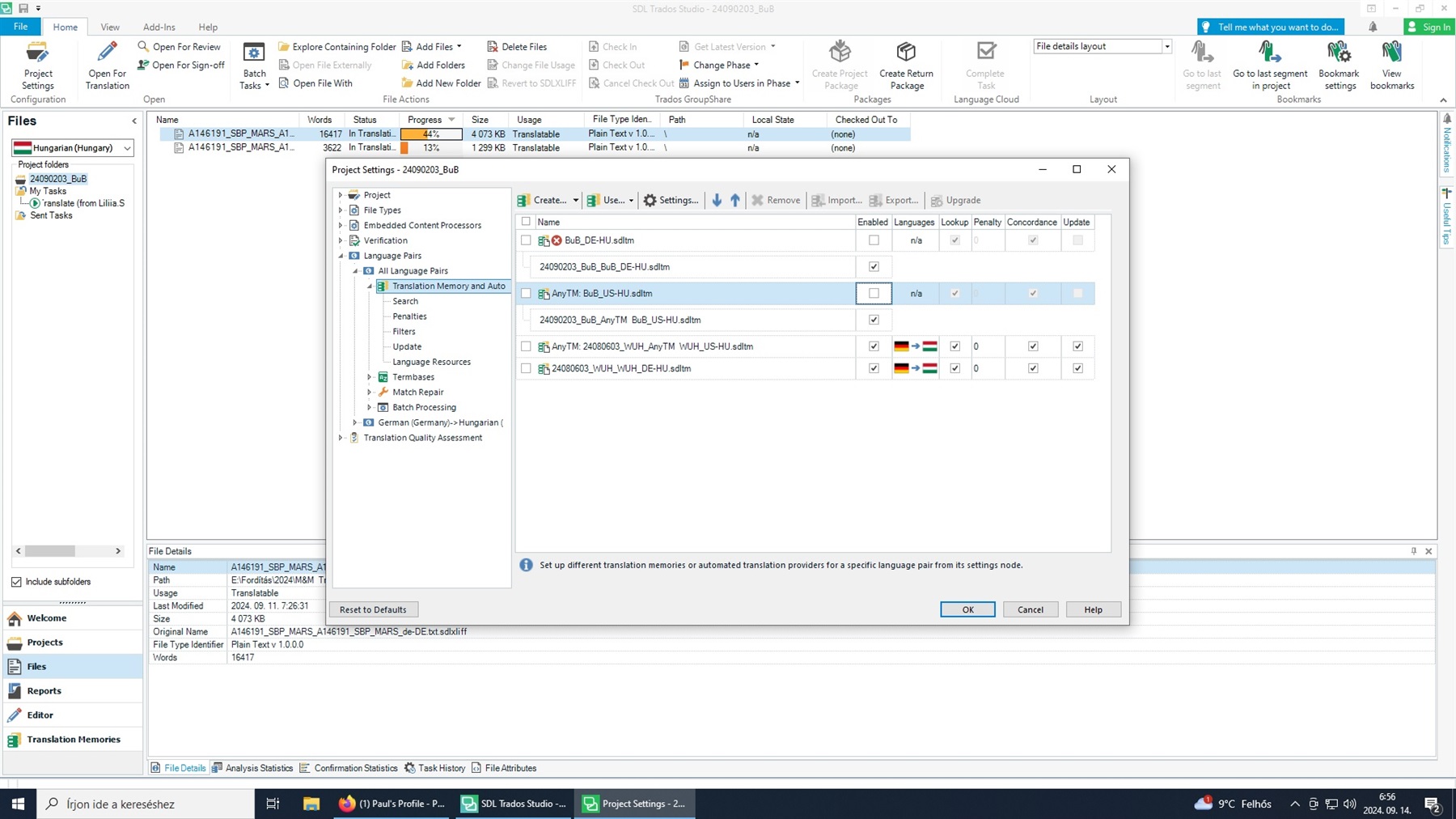The width and height of the screenshot is (1456, 819).
Task: Open Editor view in sidebar
Action: pyautogui.click(x=73, y=715)
